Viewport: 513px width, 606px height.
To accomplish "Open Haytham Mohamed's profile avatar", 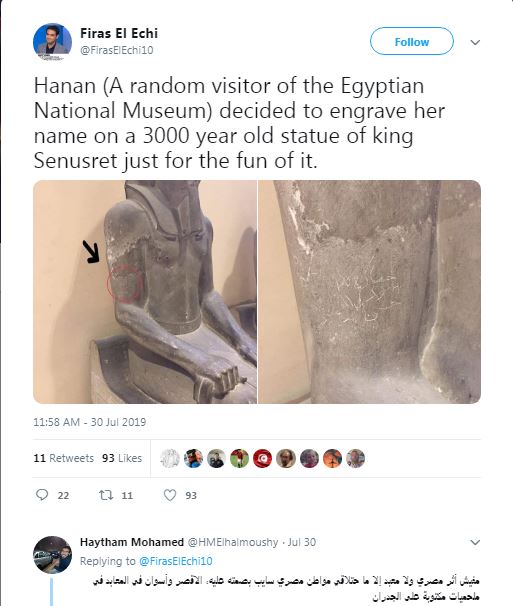I will 52,555.
